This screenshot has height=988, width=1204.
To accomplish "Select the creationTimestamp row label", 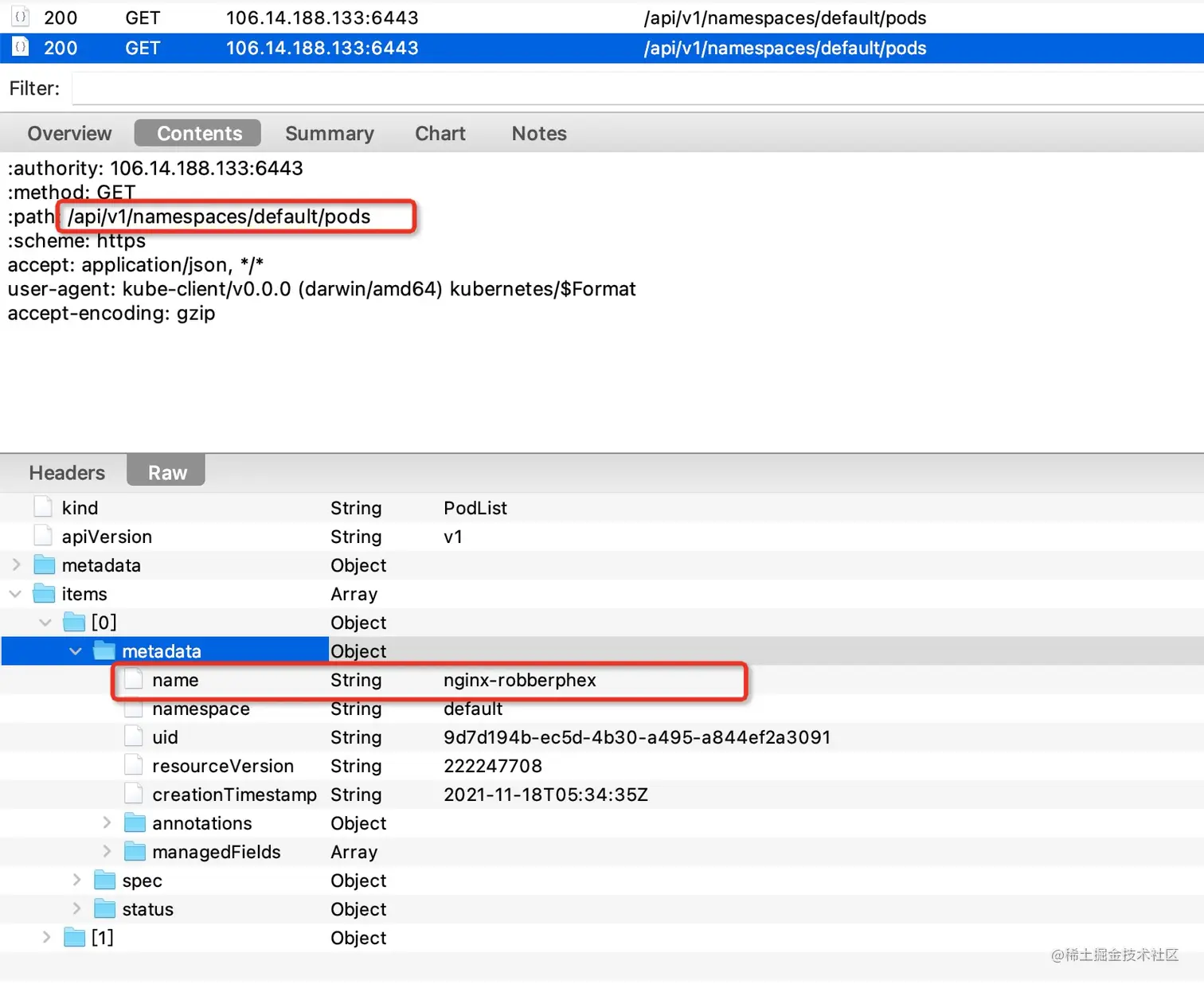I will point(234,794).
